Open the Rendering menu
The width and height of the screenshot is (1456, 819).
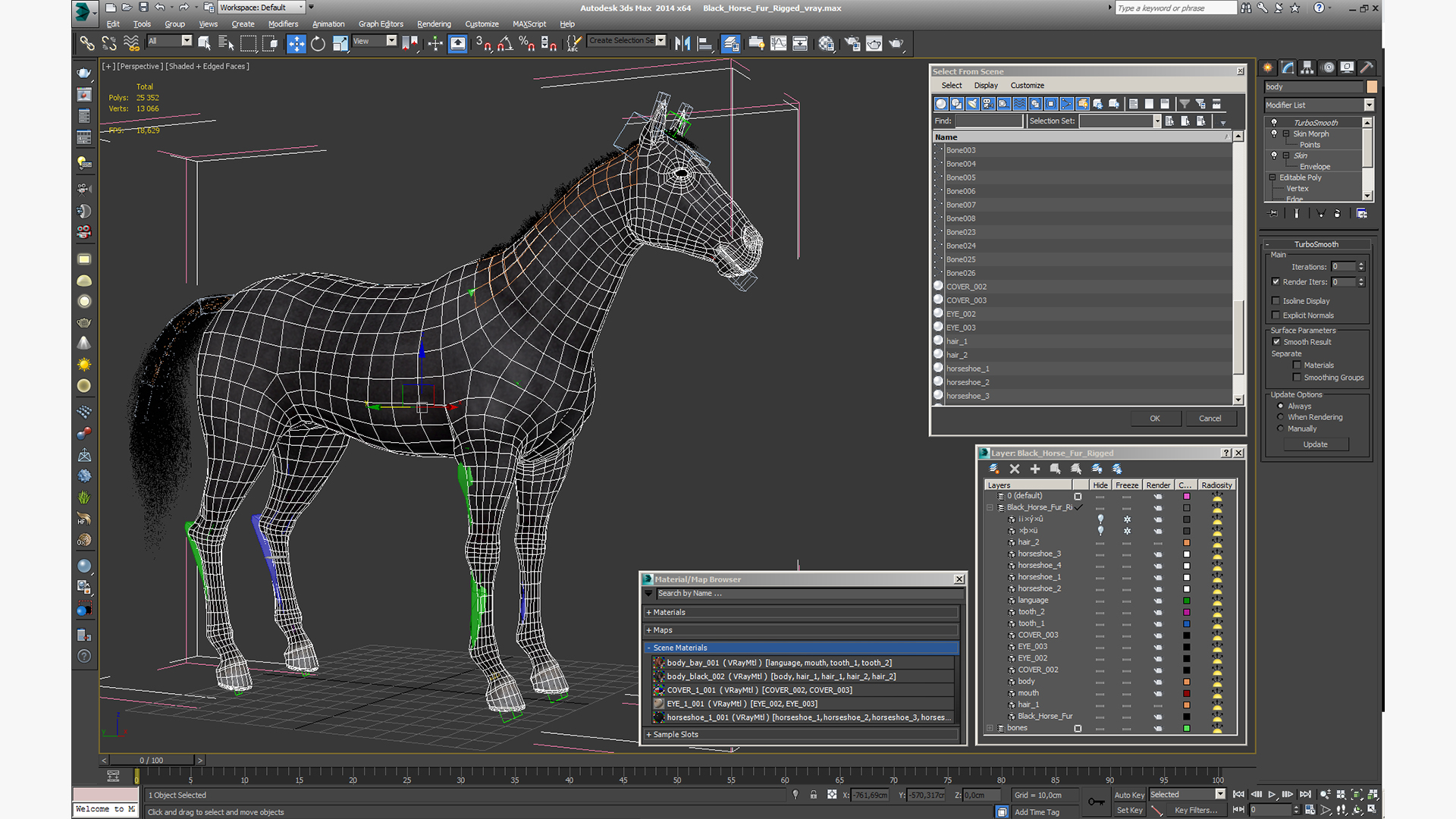point(434,24)
